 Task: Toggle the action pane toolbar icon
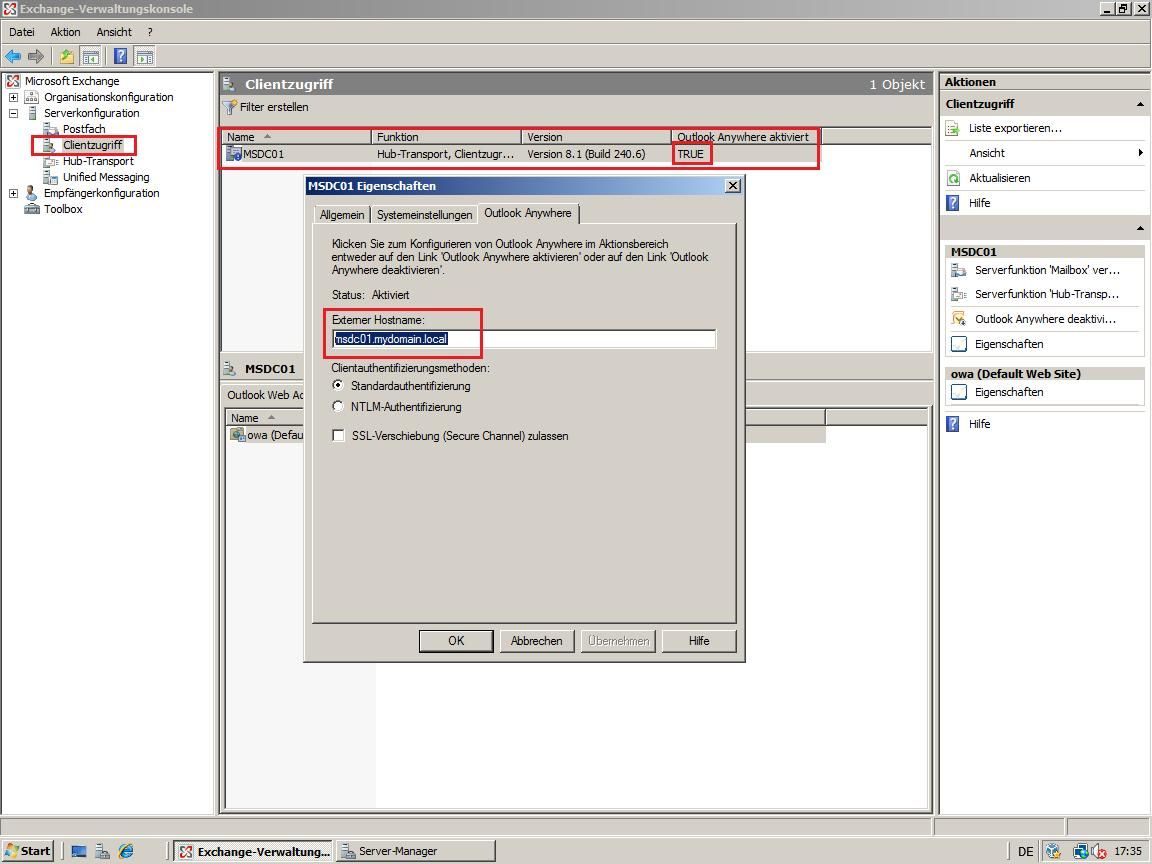coord(145,57)
